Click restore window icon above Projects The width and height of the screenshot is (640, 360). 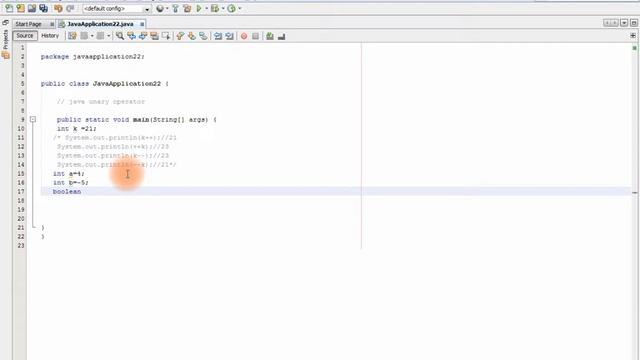pyautogui.click(x=5, y=22)
